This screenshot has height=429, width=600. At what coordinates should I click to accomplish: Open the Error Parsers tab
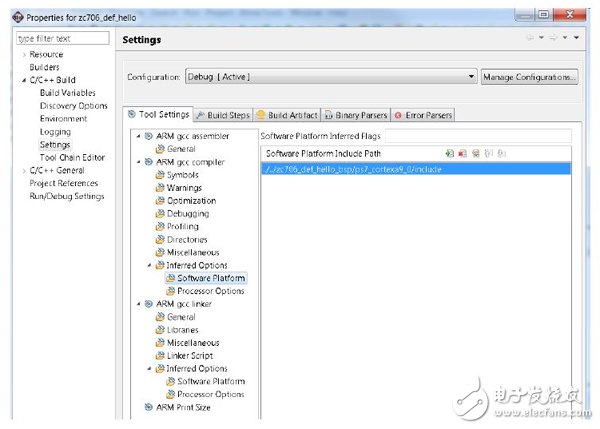coord(425,115)
